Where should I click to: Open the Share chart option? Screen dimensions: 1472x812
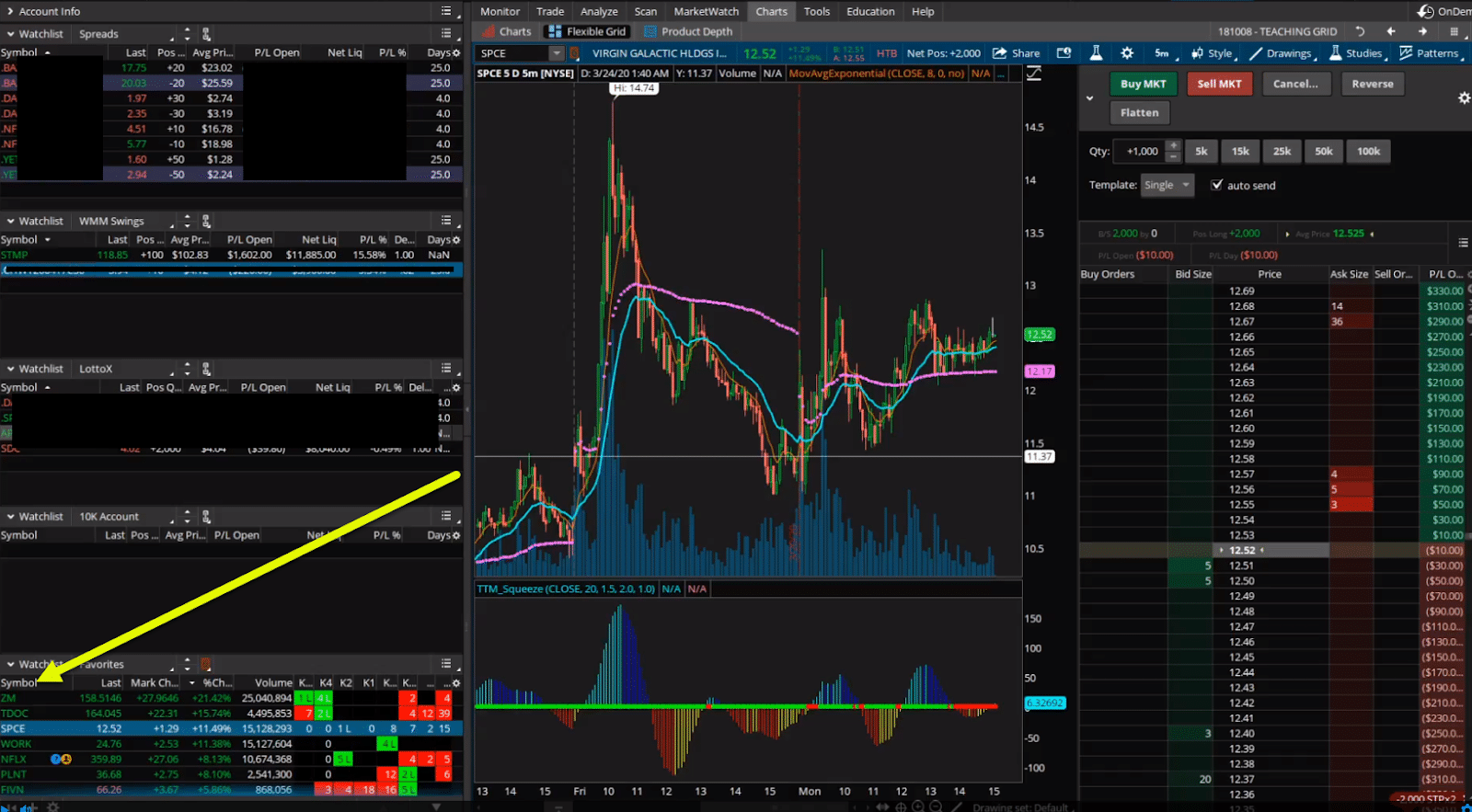[x=1016, y=53]
